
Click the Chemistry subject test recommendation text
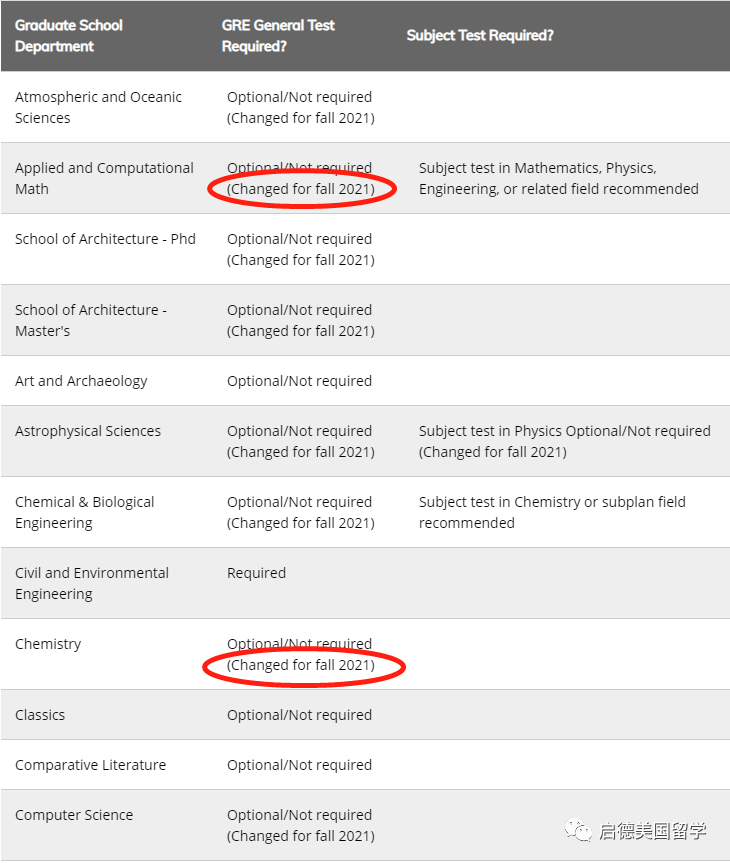[x=552, y=512]
